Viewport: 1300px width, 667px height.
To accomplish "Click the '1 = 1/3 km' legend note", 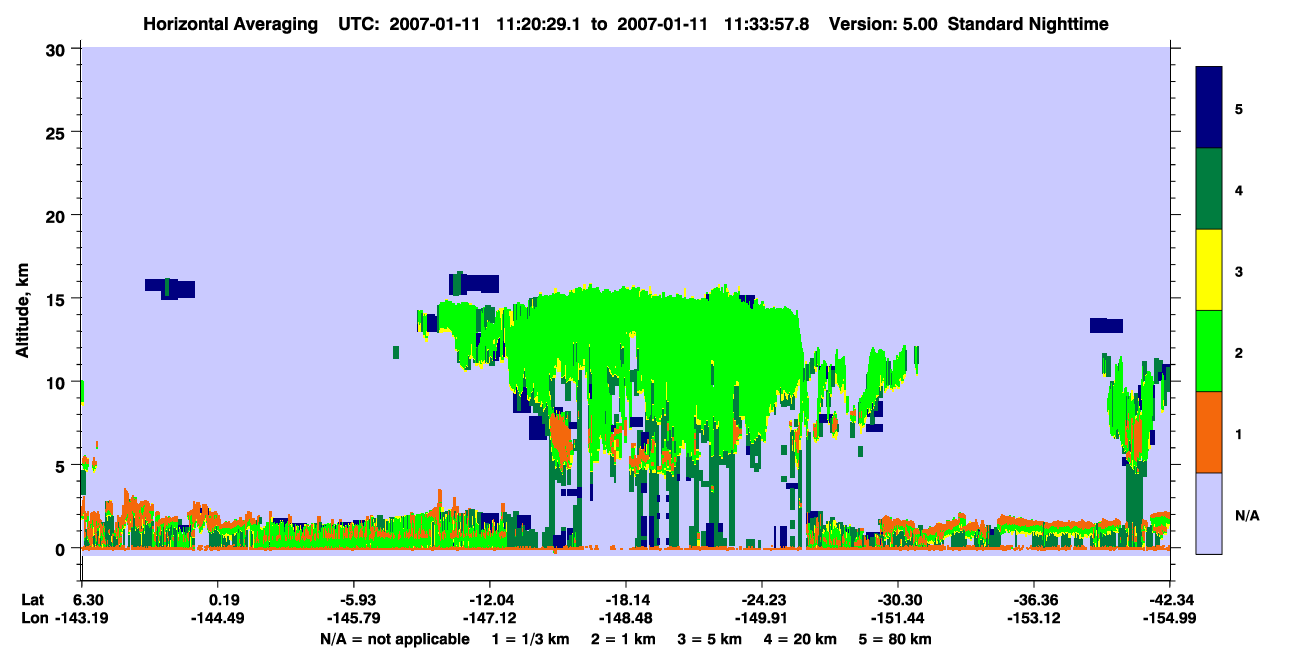I will (532, 639).
